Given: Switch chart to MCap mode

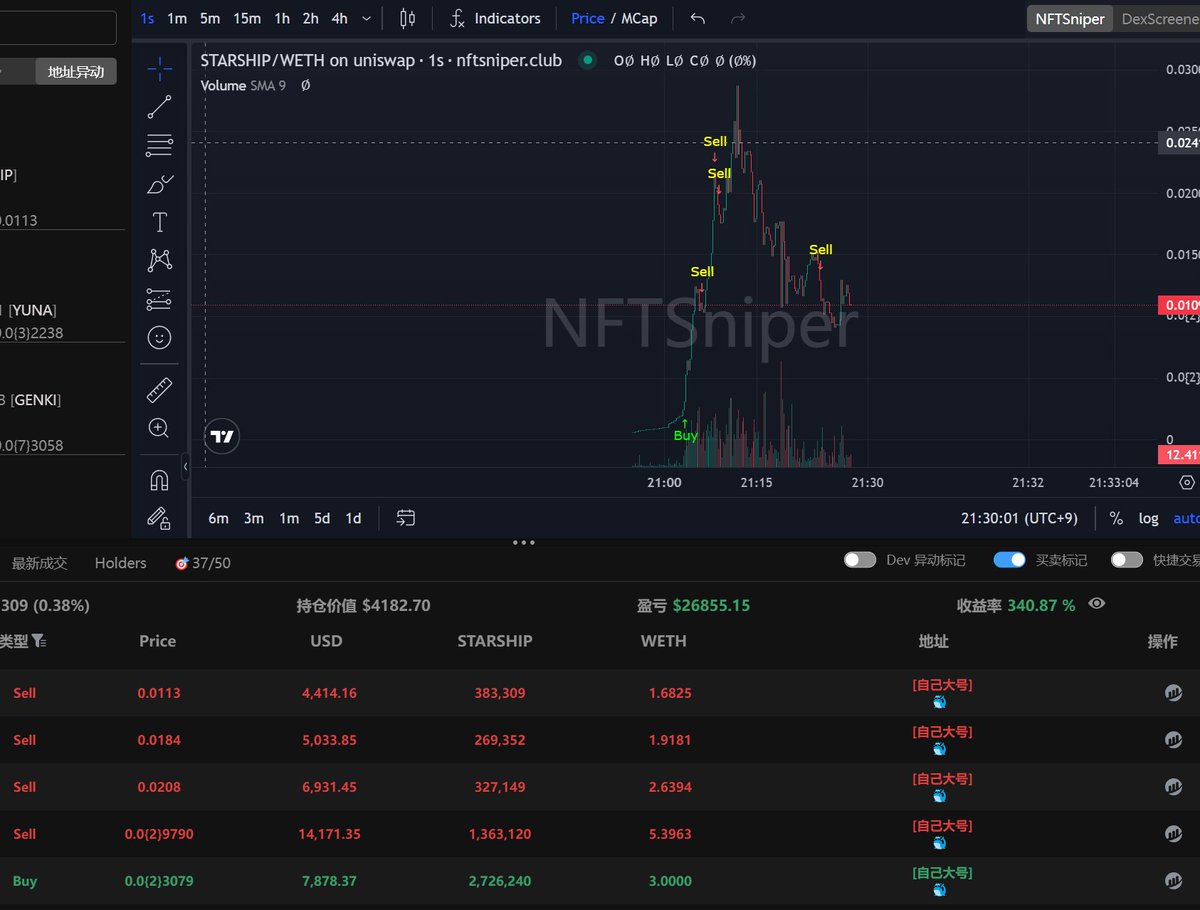Looking at the screenshot, I should point(639,18).
